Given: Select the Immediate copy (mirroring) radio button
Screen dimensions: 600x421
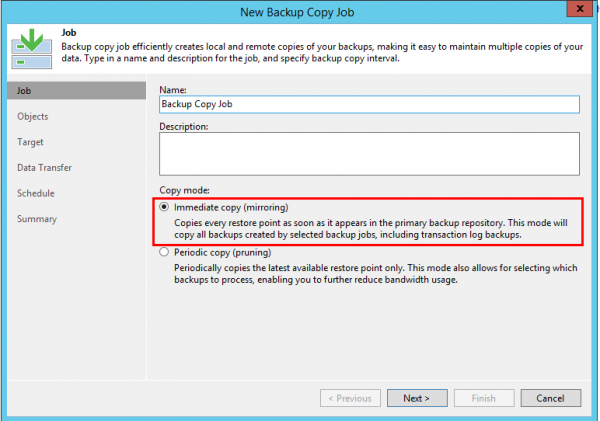Looking at the screenshot, I should pos(165,207).
